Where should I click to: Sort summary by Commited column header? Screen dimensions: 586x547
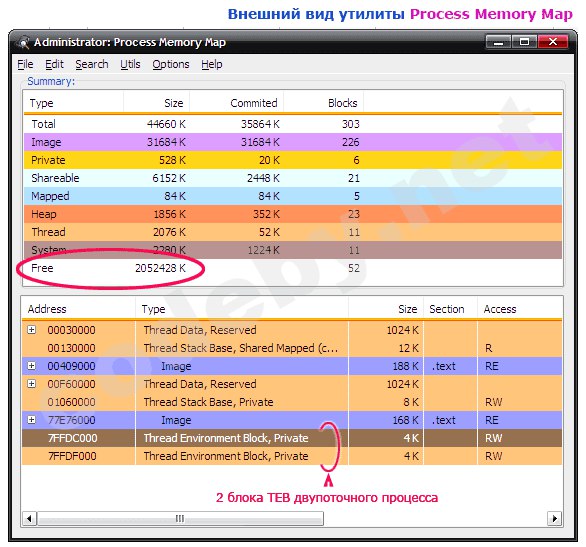click(237, 103)
